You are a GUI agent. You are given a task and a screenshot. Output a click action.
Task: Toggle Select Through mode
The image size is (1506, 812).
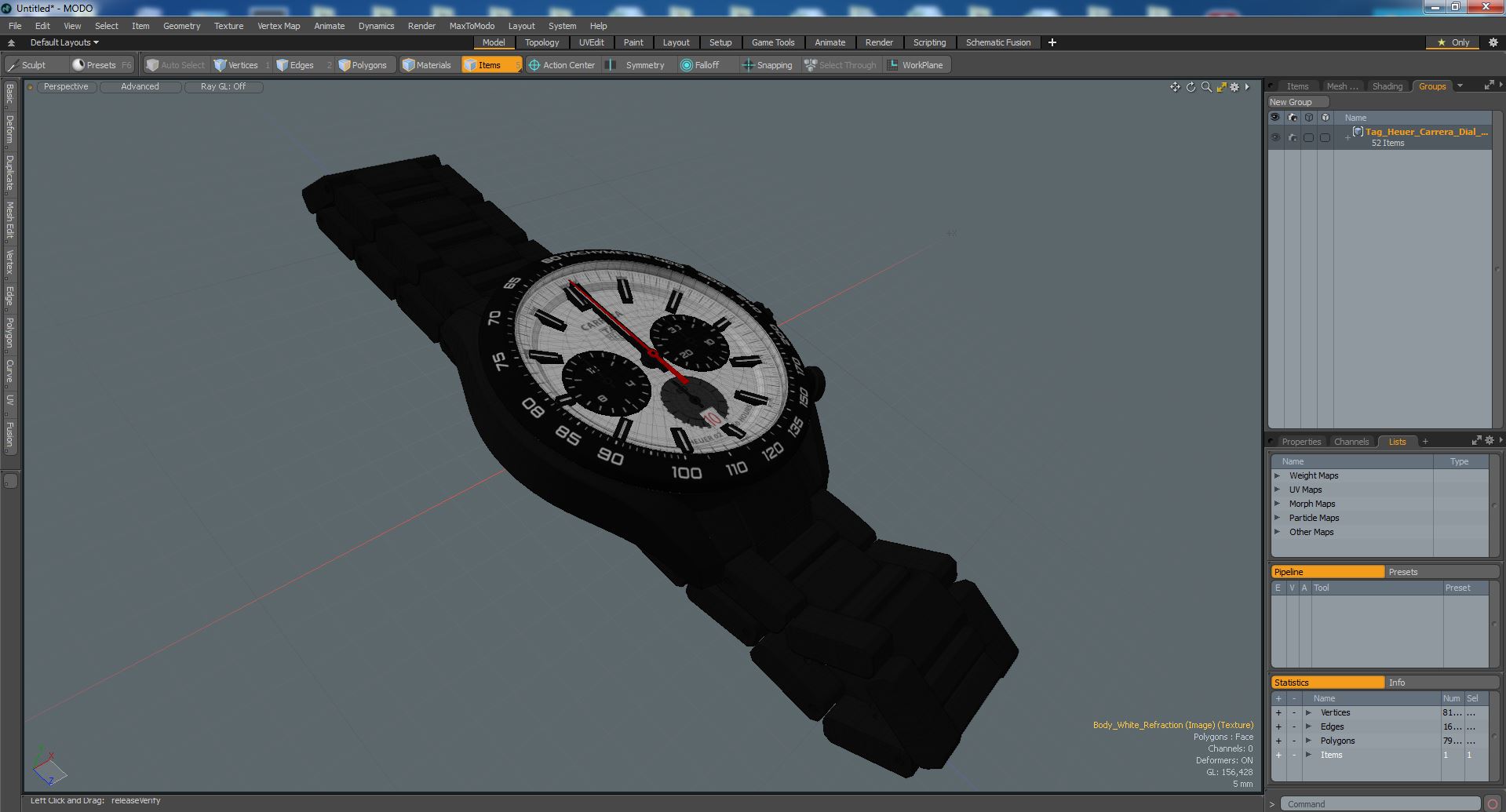pos(840,65)
